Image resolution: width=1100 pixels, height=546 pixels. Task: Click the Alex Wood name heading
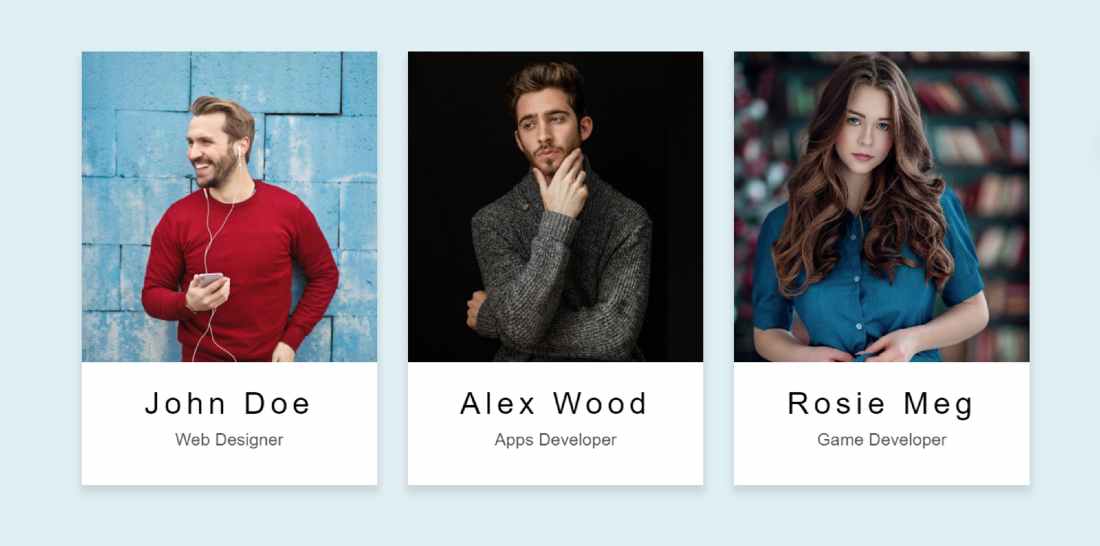point(554,404)
